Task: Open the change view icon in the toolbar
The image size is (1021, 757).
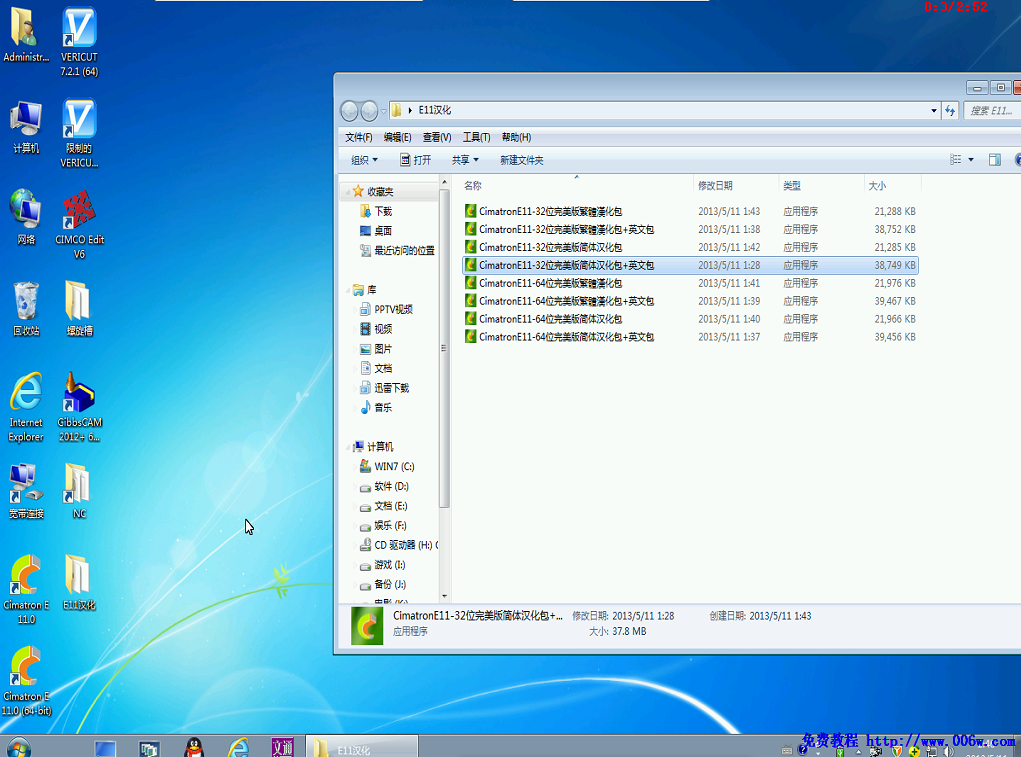Action: (x=955, y=160)
